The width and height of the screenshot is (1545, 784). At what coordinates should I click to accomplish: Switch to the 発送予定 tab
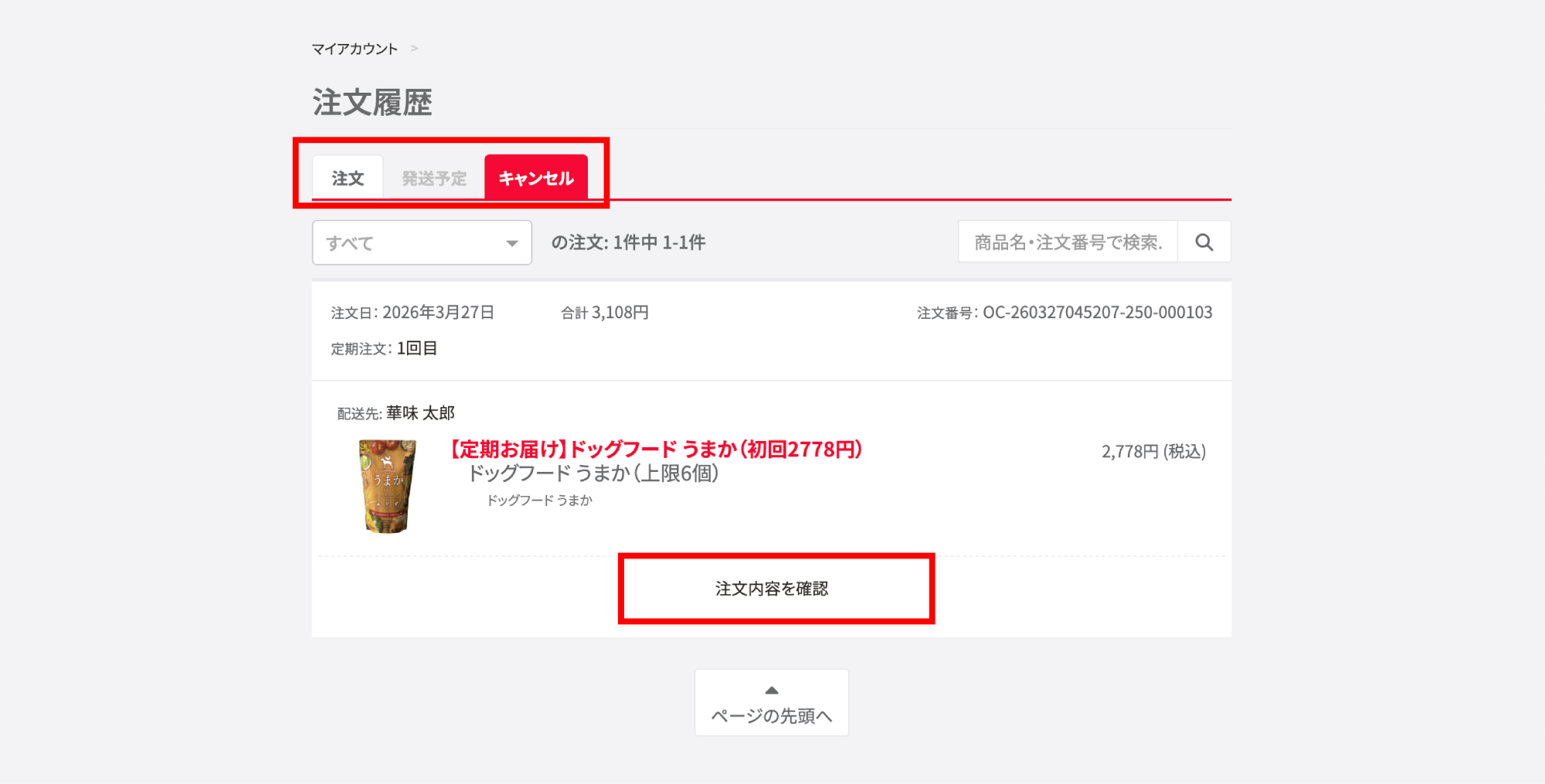[x=434, y=178]
